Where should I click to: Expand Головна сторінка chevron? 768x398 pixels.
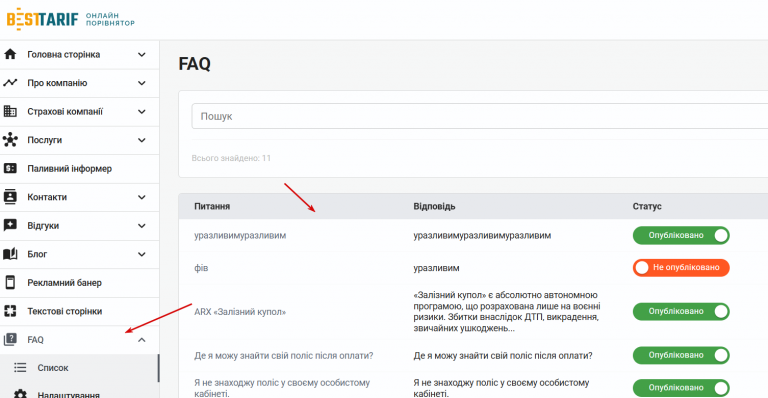coord(142,54)
